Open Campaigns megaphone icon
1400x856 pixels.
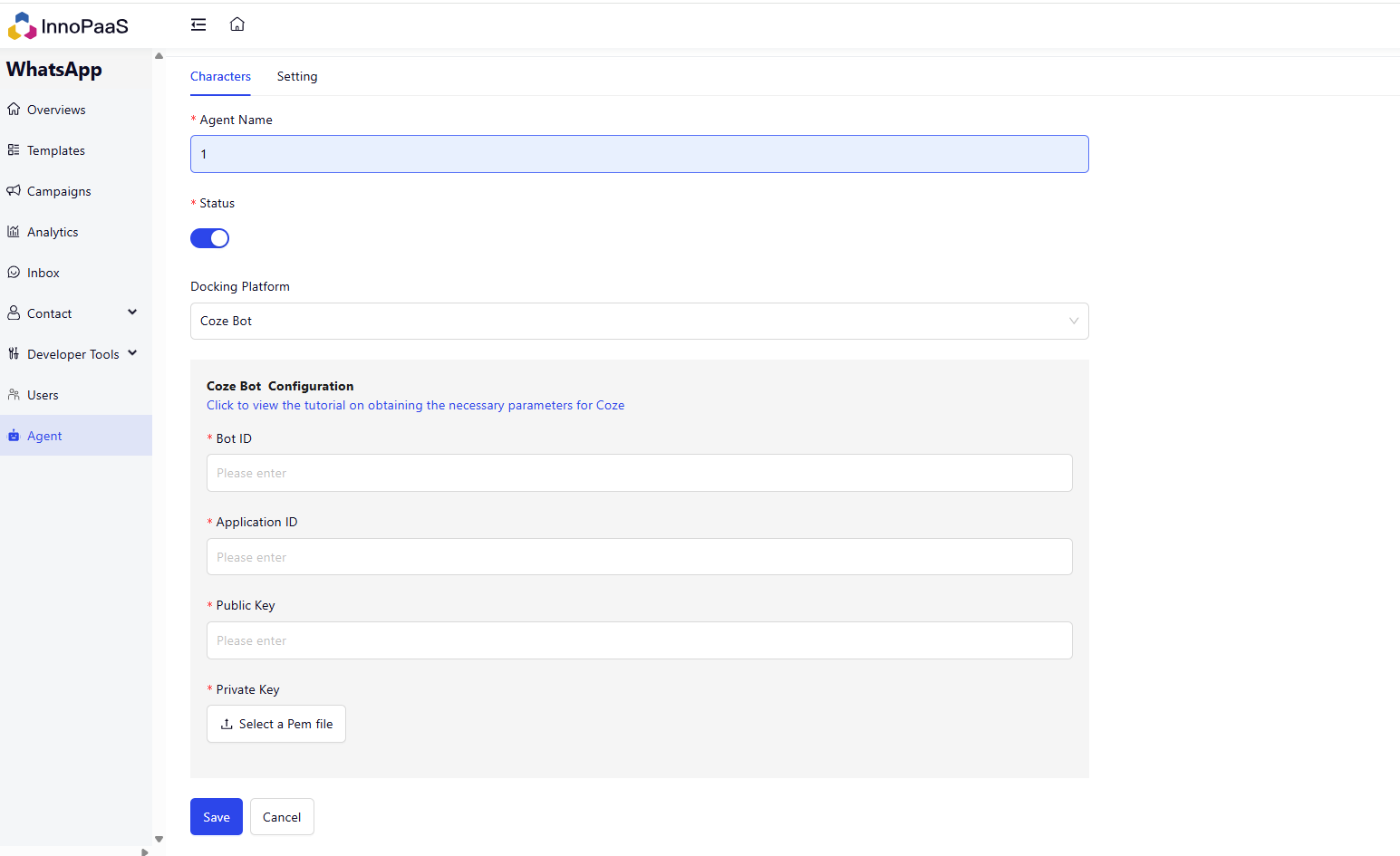(14, 191)
